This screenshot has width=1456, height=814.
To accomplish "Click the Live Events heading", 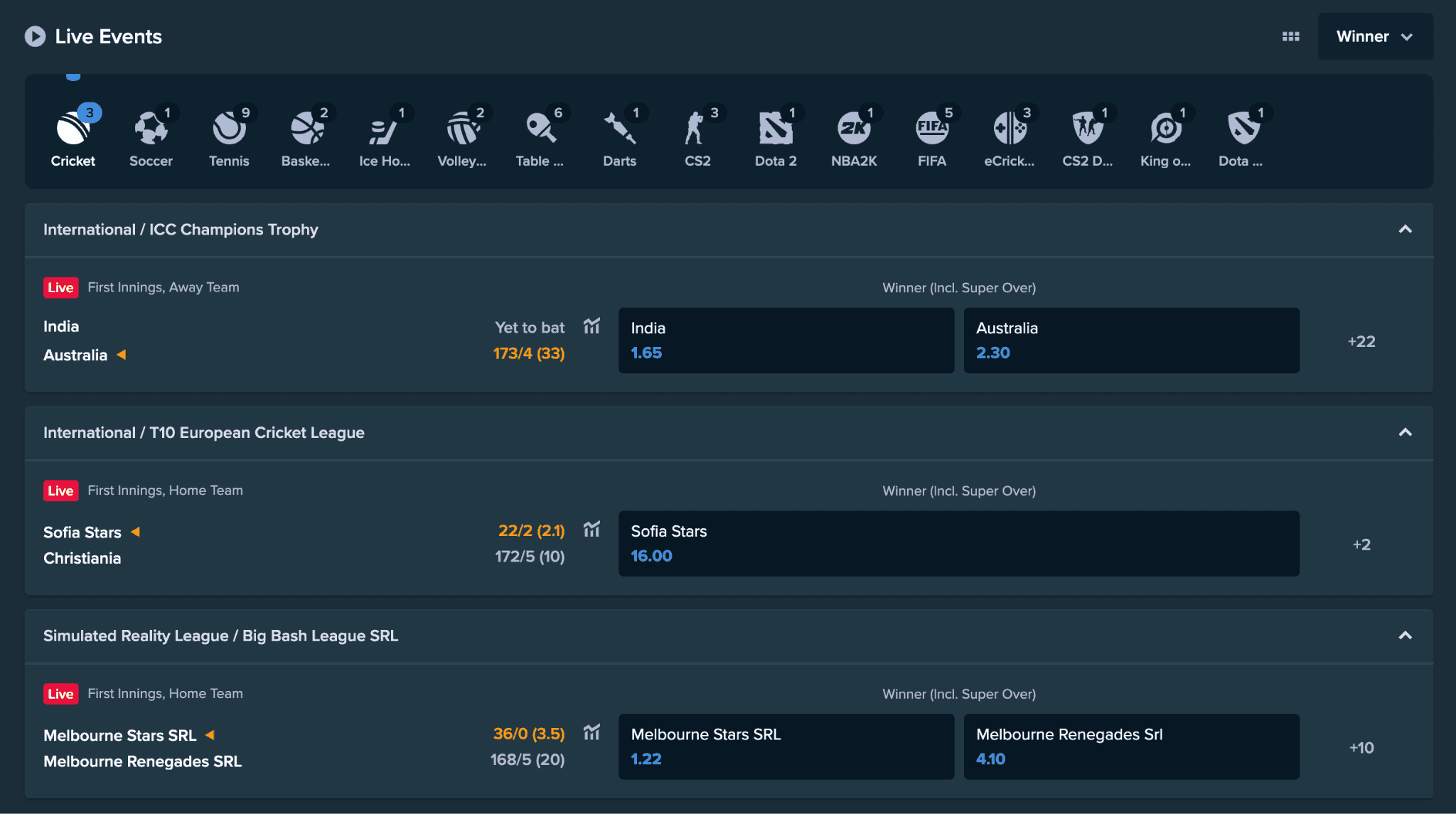I will (x=109, y=36).
